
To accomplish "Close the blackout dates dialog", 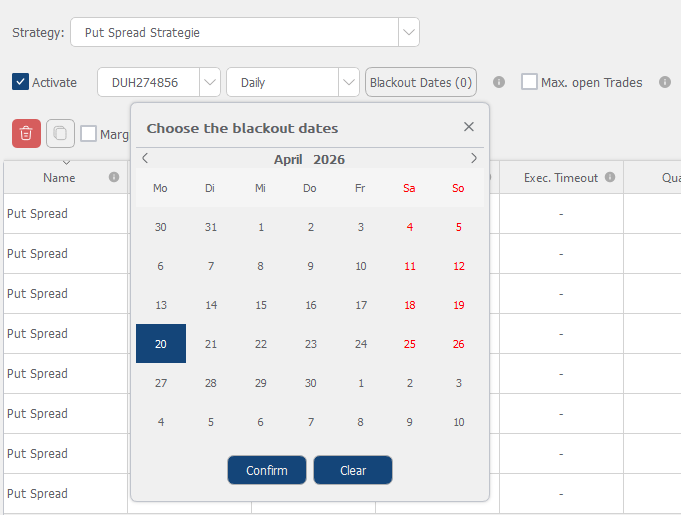I will pyautogui.click(x=469, y=127).
